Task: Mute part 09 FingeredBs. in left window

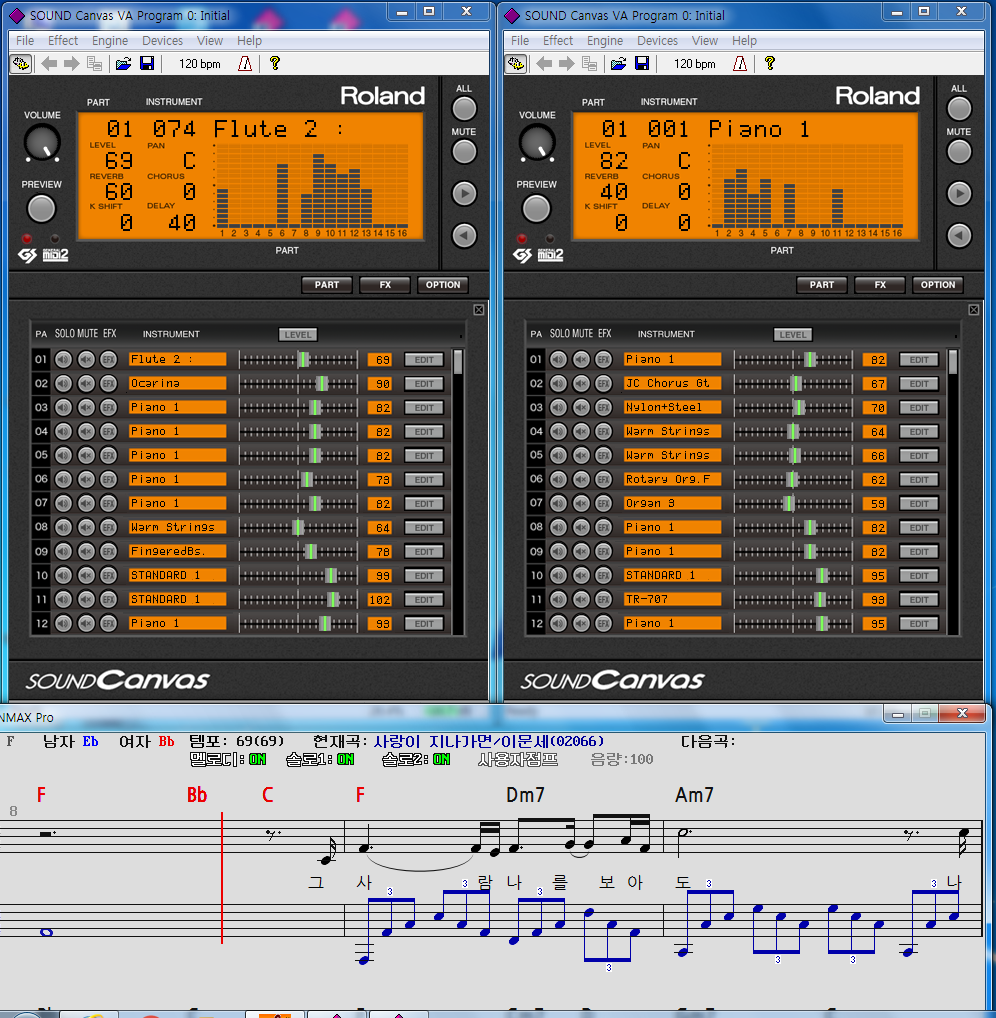Action: click(86, 551)
